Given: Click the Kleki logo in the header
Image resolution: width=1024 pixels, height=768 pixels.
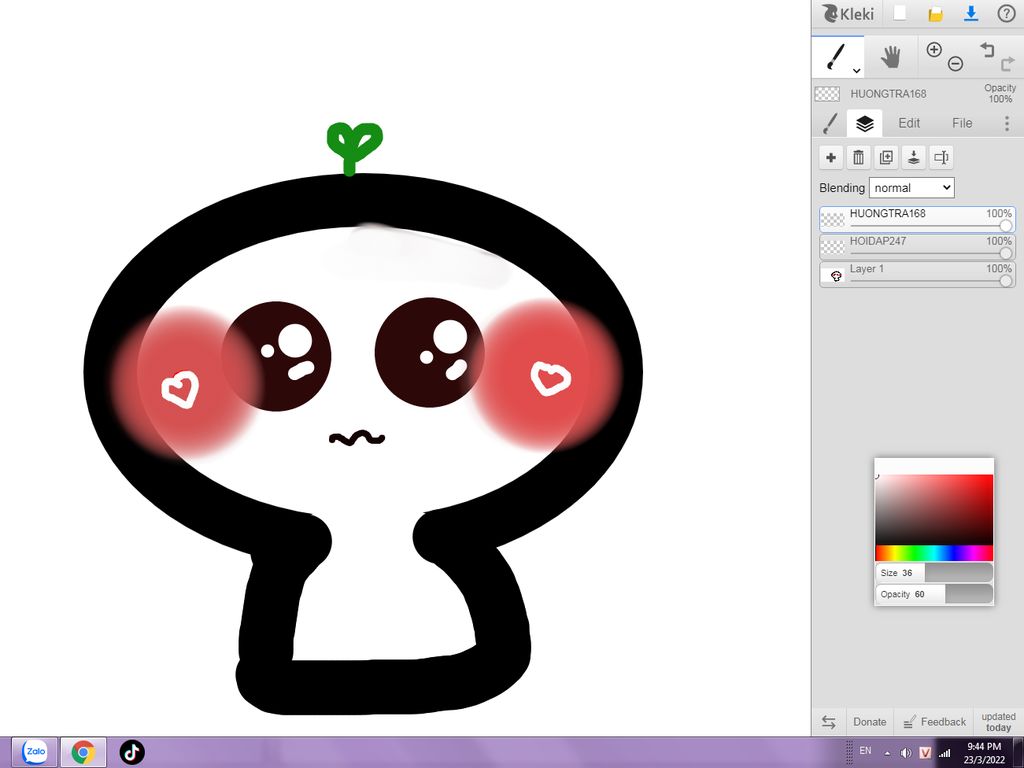Looking at the screenshot, I should tap(848, 14).
